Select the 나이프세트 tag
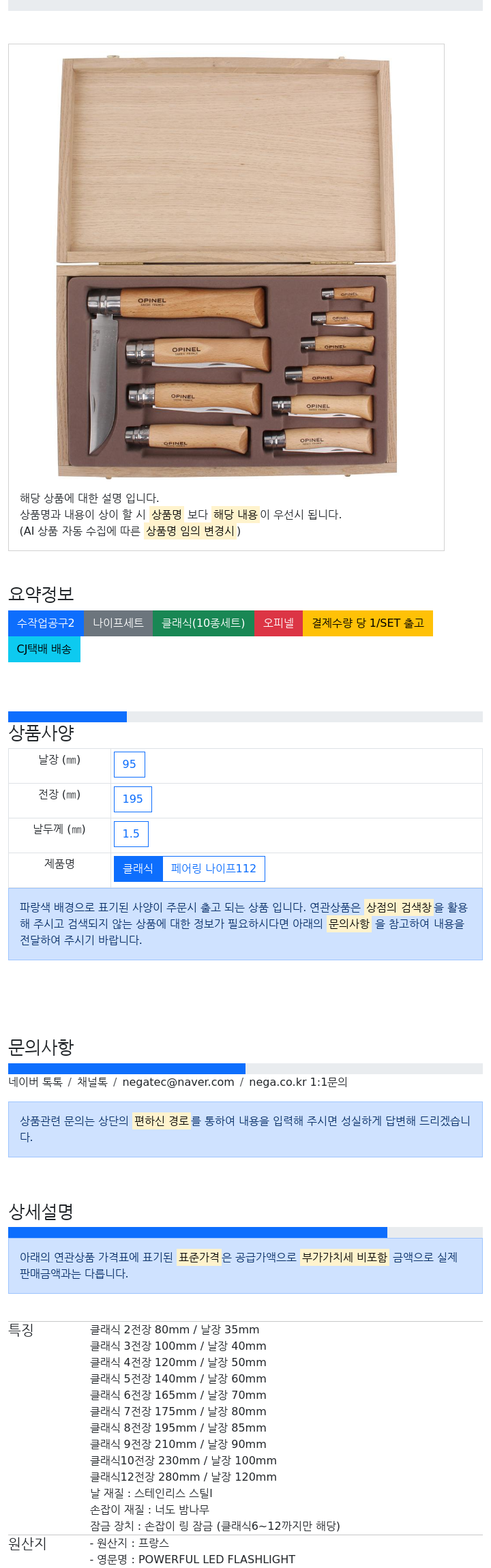Screen dimensions: 491x1568 coord(118,623)
